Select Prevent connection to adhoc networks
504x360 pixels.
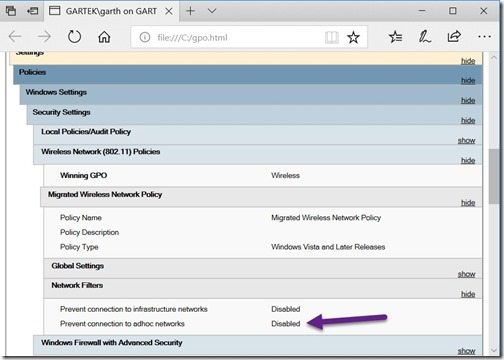pyautogui.click(x=122, y=324)
